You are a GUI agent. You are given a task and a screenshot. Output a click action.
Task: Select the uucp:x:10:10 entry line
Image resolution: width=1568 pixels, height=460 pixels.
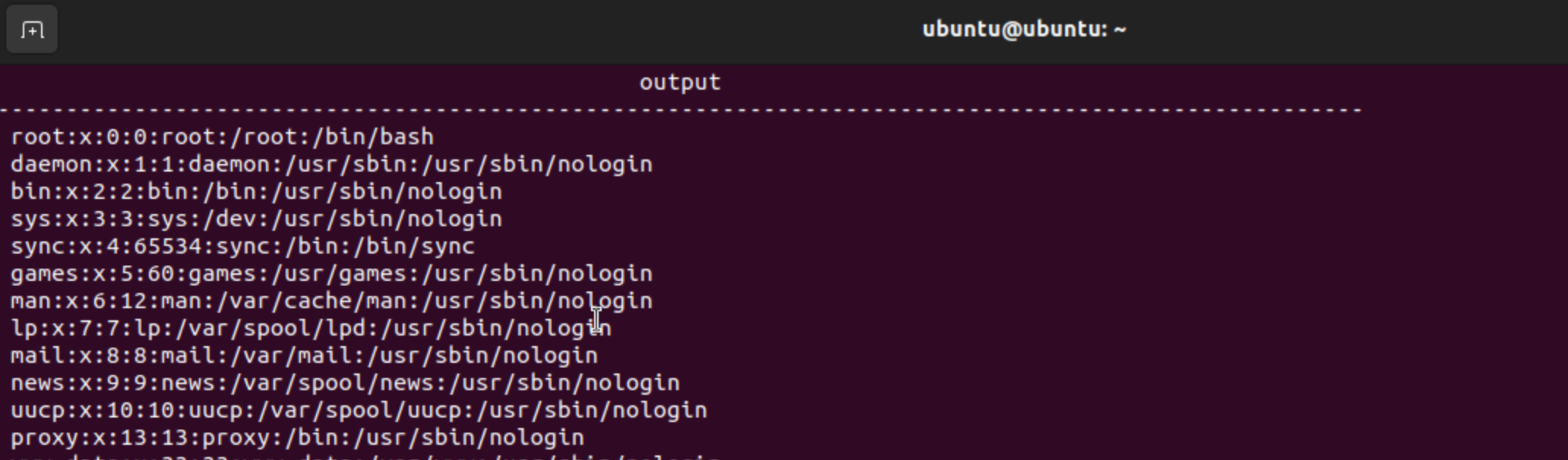359,411
